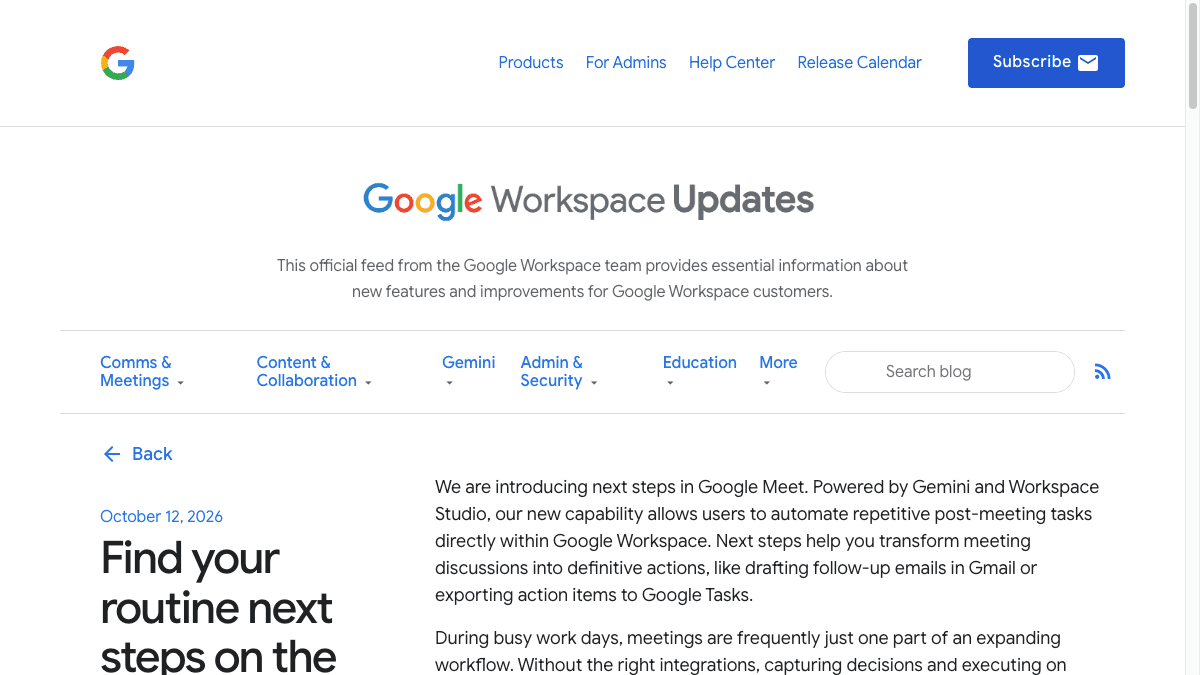The image size is (1200, 675).
Task: Click the Back link text
Action: 152,454
